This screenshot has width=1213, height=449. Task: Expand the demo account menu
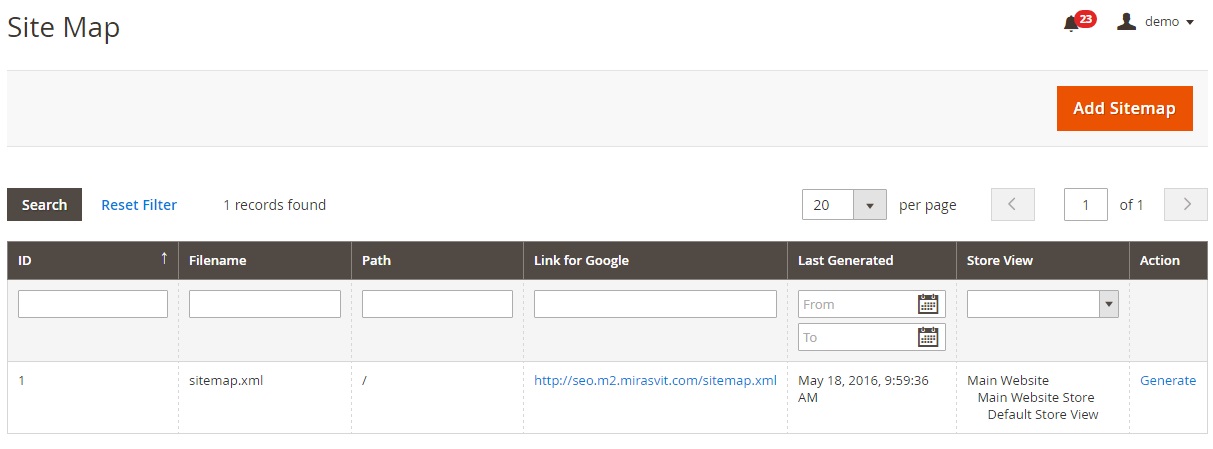pyautogui.click(x=1189, y=22)
